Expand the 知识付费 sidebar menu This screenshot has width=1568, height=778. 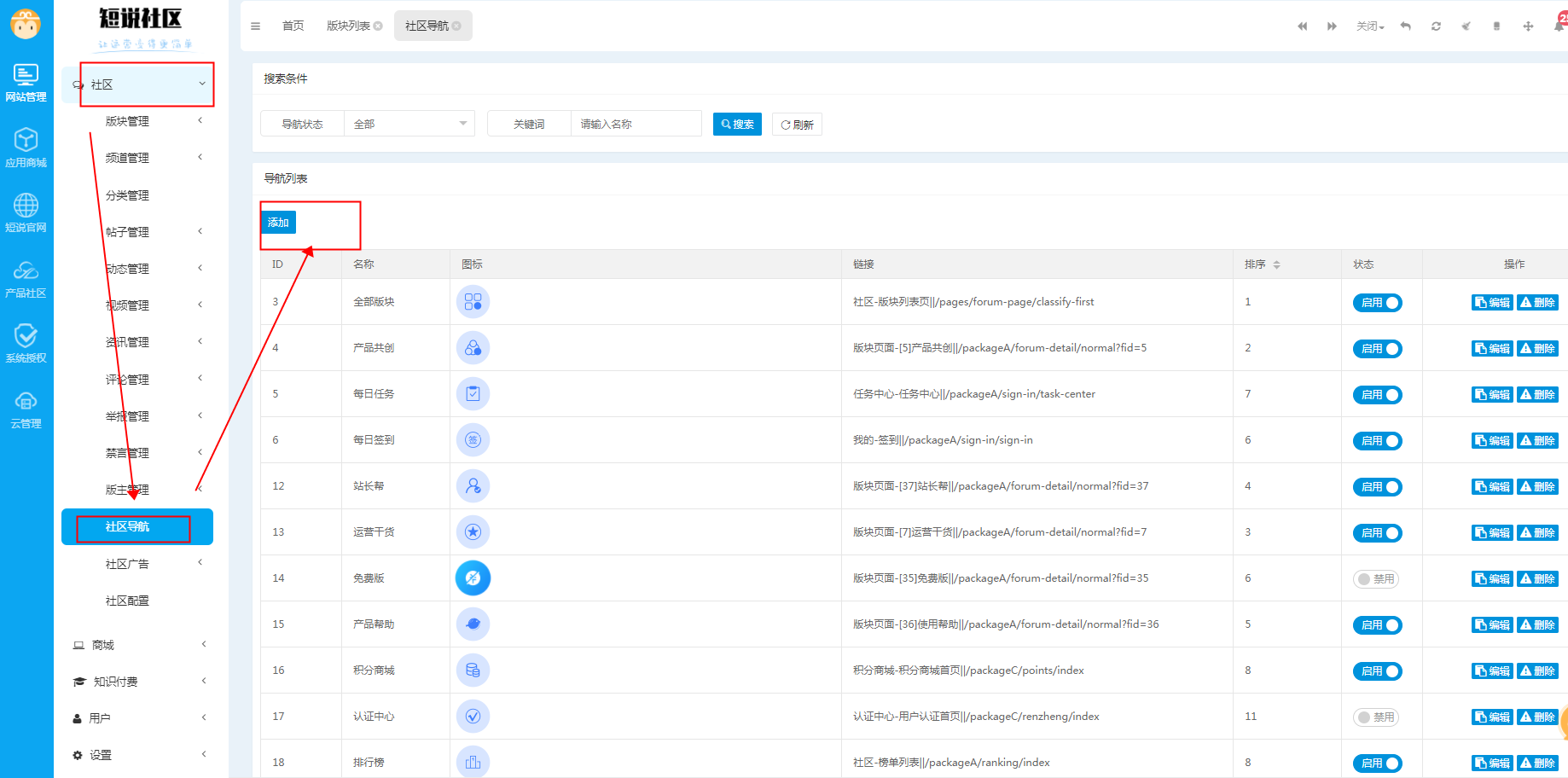pos(137,682)
